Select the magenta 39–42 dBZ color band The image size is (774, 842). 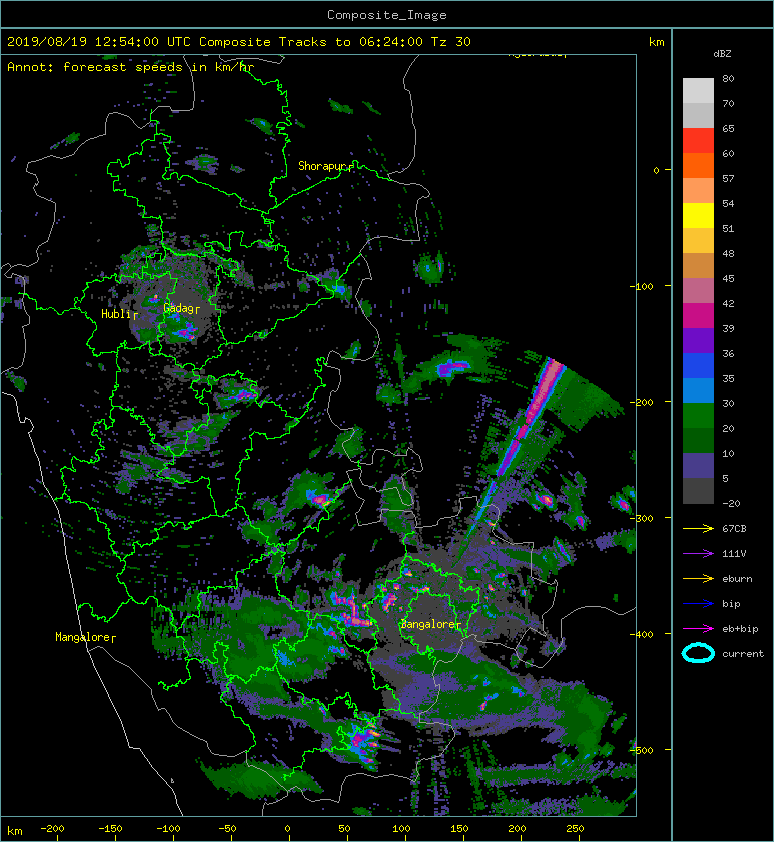[x=698, y=316]
